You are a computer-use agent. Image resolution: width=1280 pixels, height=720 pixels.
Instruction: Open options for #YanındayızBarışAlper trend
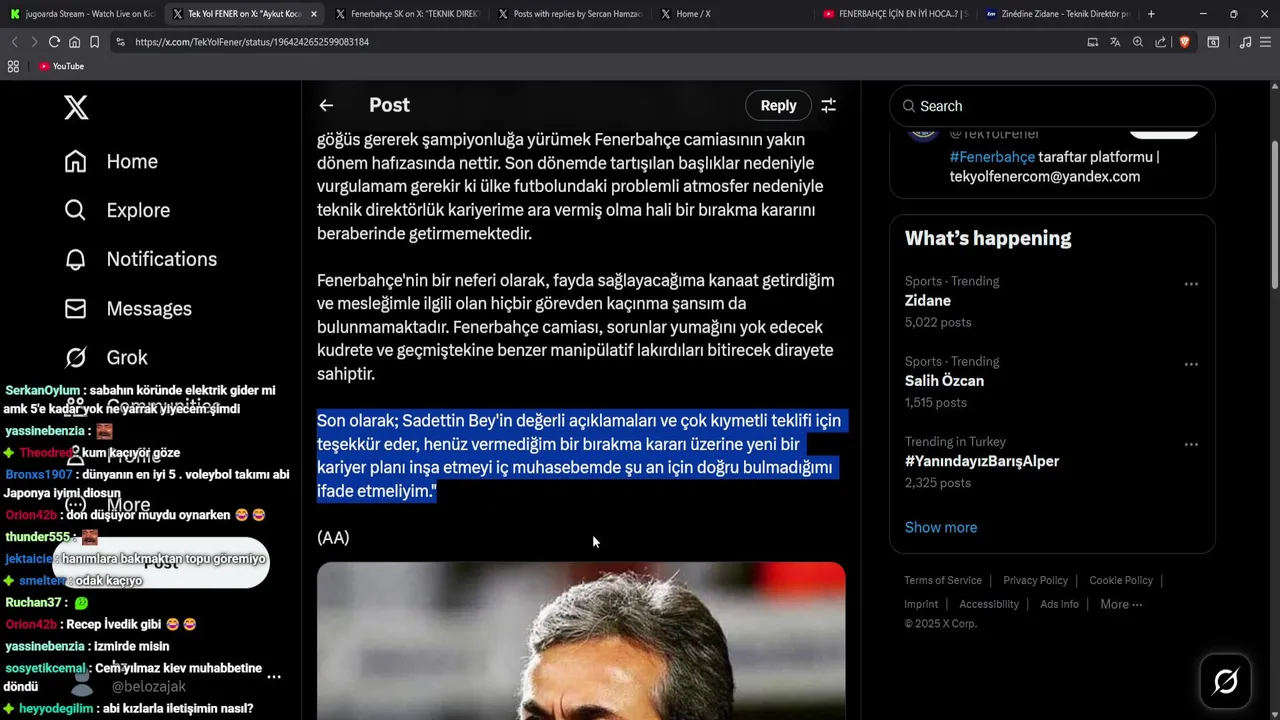(x=1191, y=444)
